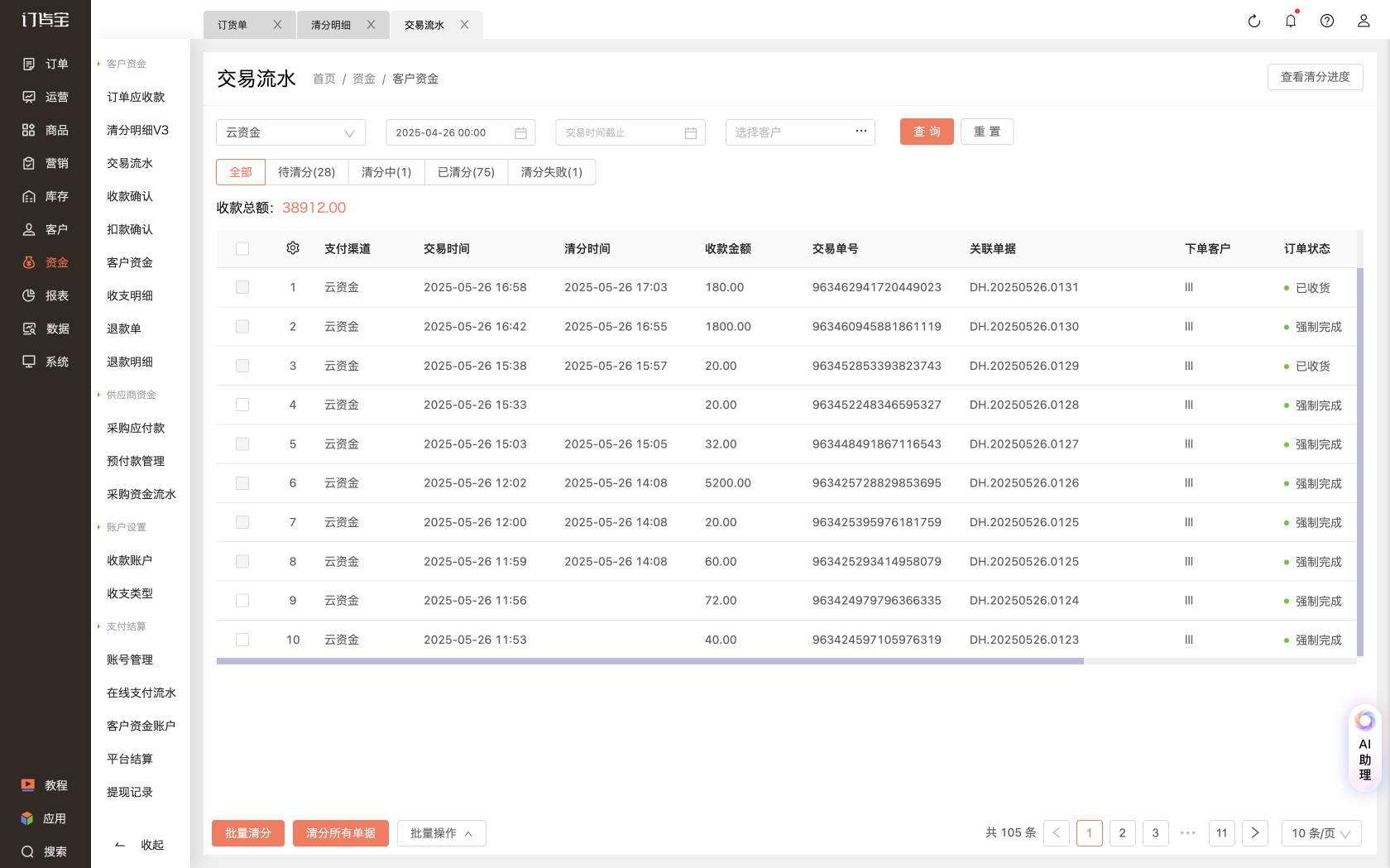Open the 10 条/页 page size dropdown
1390x868 pixels.
click(x=1321, y=833)
